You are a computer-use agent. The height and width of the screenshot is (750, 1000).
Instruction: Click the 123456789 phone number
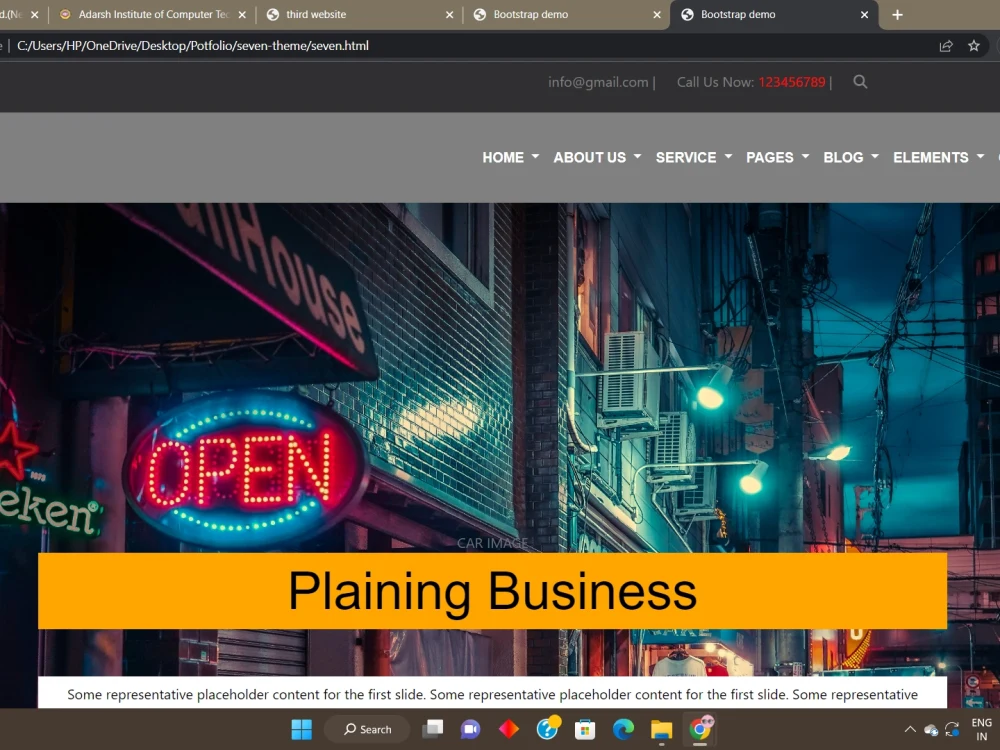click(791, 82)
